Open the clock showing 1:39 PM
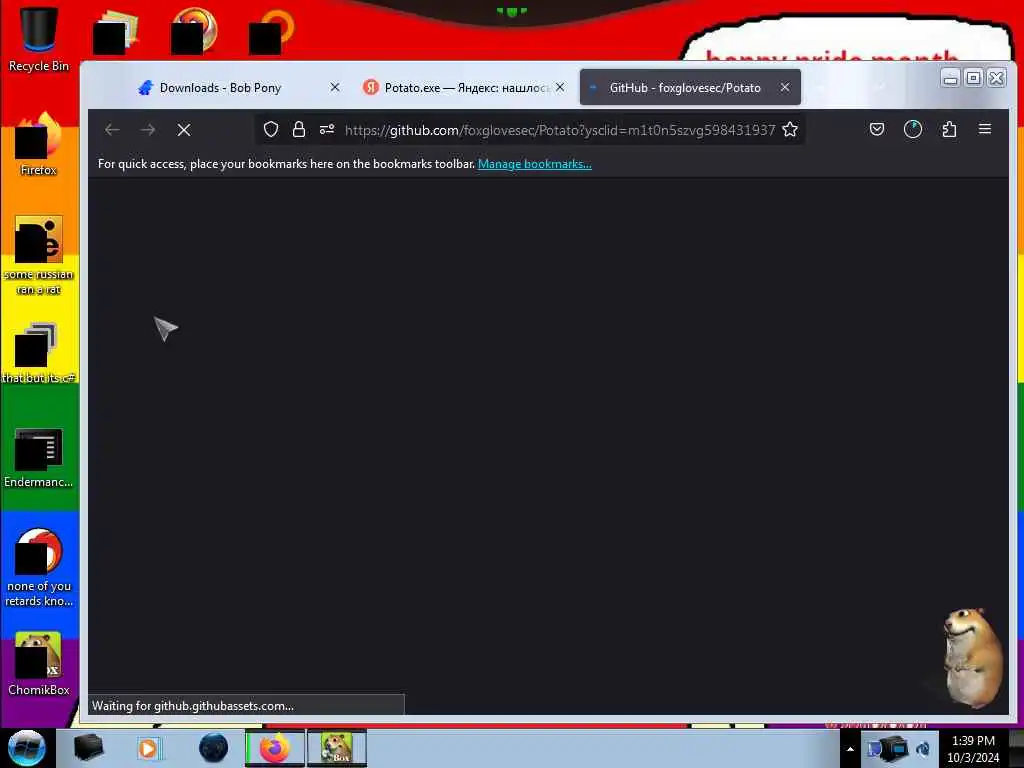Image resolution: width=1024 pixels, height=768 pixels. (973, 749)
